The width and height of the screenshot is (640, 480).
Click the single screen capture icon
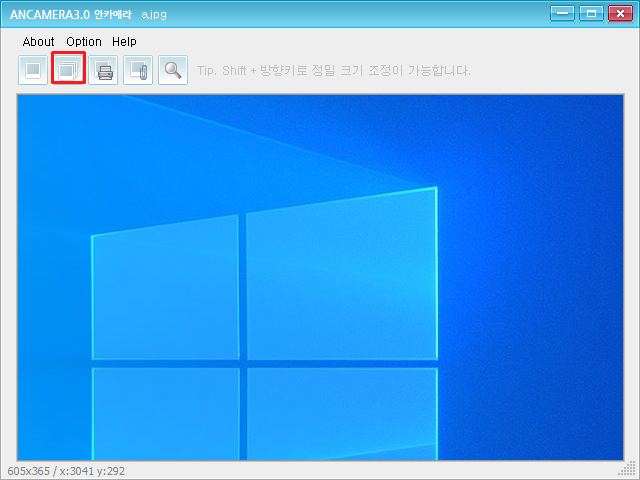[x=33, y=70]
